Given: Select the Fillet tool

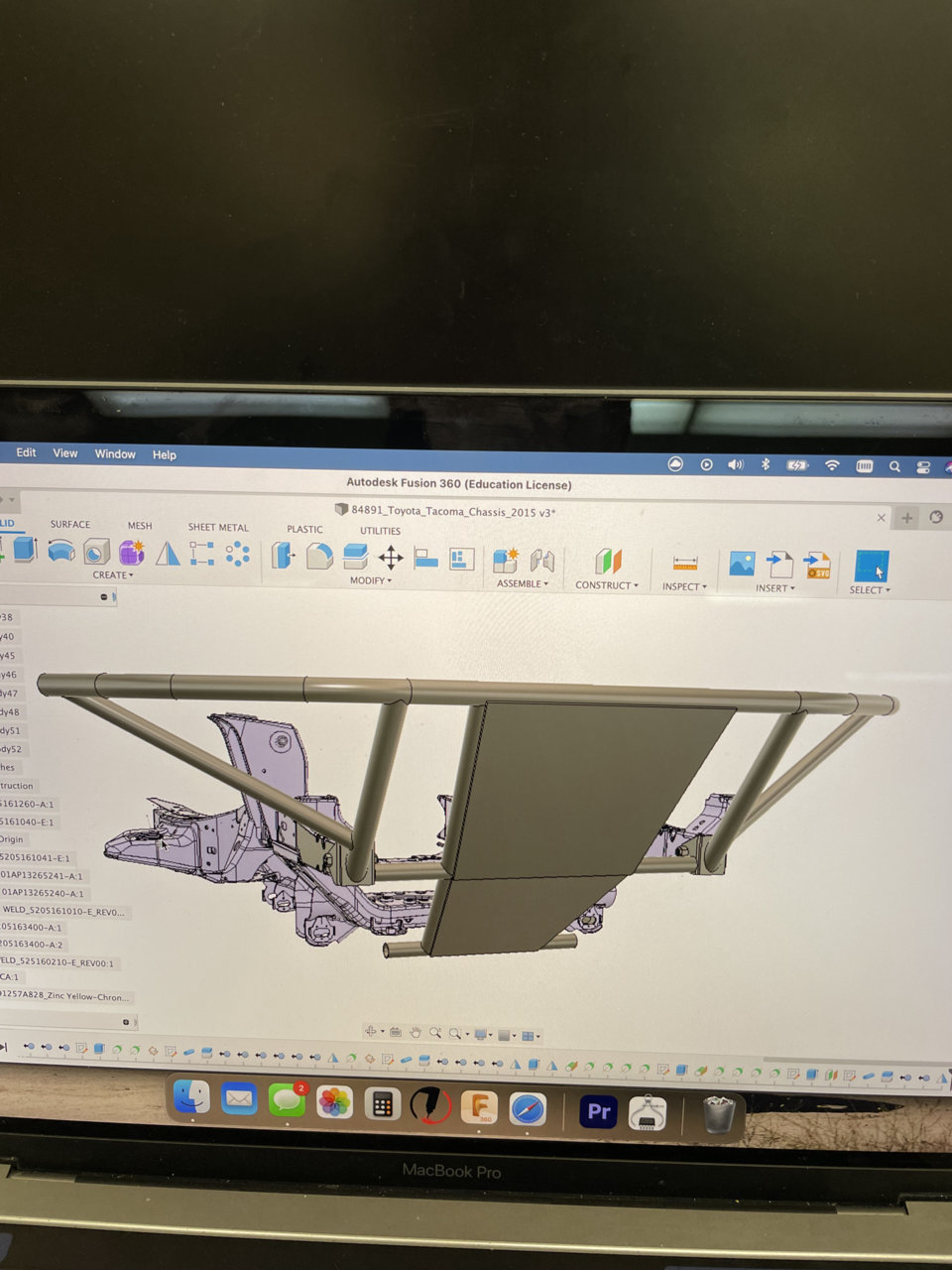Looking at the screenshot, I should [x=319, y=556].
